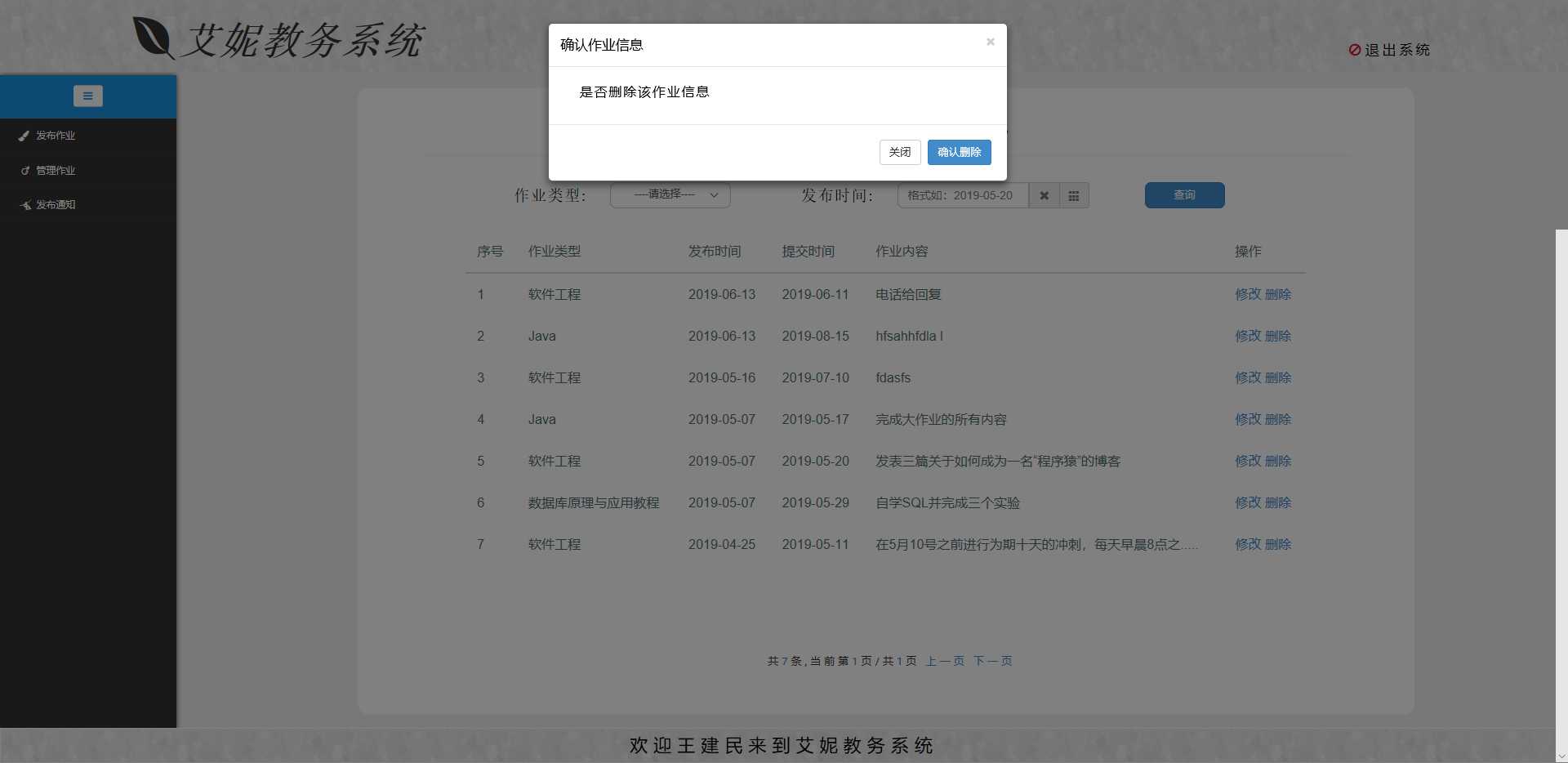The image size is (1568, 763).
Task: Click 删除 for row 3 fdasfs
Action: [1278, 377]
